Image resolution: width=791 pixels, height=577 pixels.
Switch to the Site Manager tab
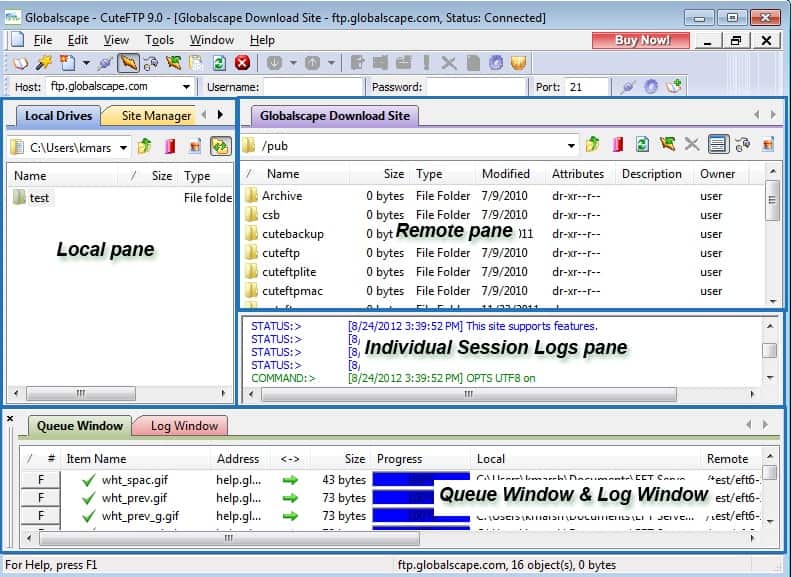pyautogui.click(x=156, y=116)
